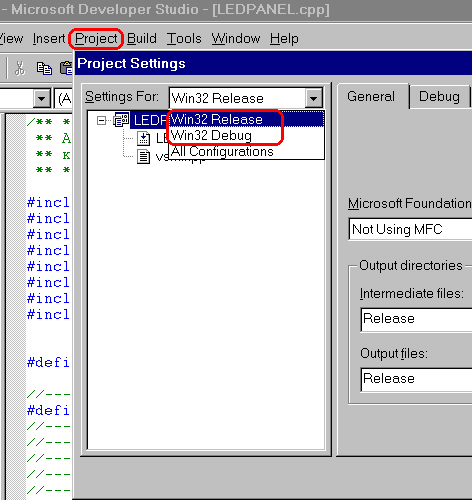Open the editor toolbar combo box arrow

tap(42, 99)
